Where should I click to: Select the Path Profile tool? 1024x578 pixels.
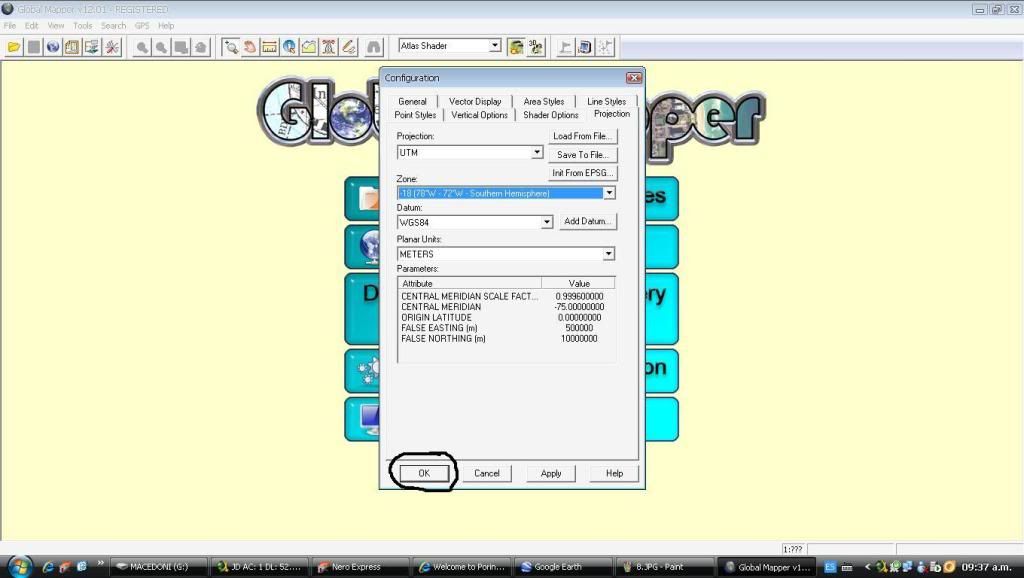309,47
